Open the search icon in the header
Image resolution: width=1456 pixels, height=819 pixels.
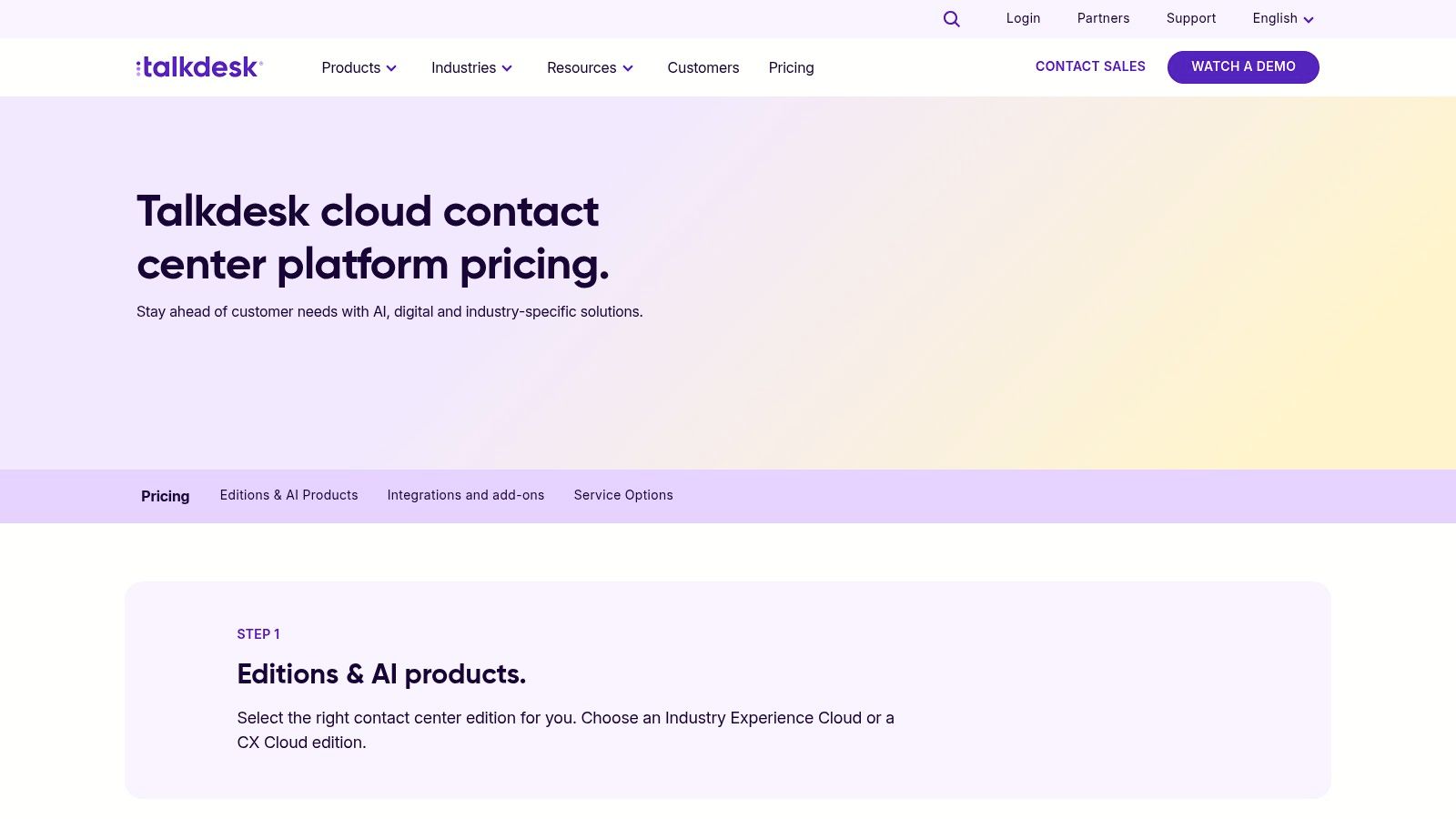(951, 19)
